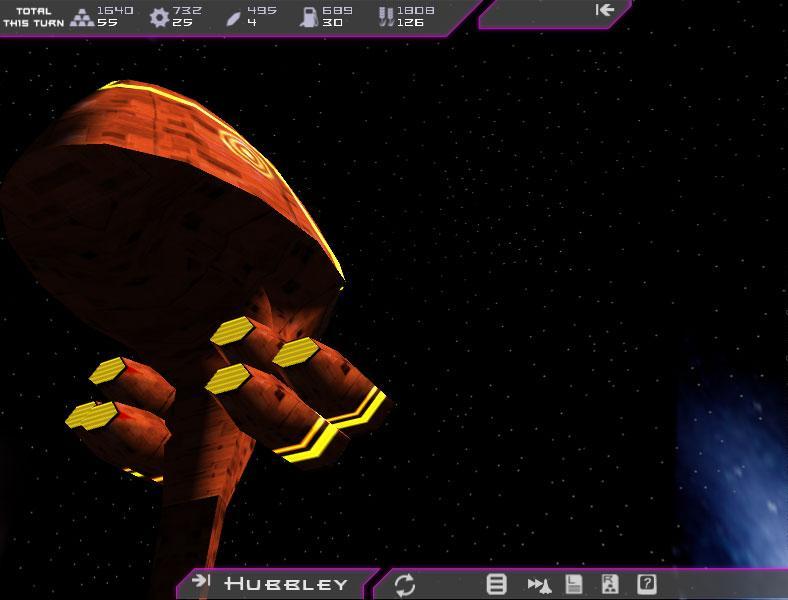Click the arrow icon beside Hubbley

tap(201, 581)
